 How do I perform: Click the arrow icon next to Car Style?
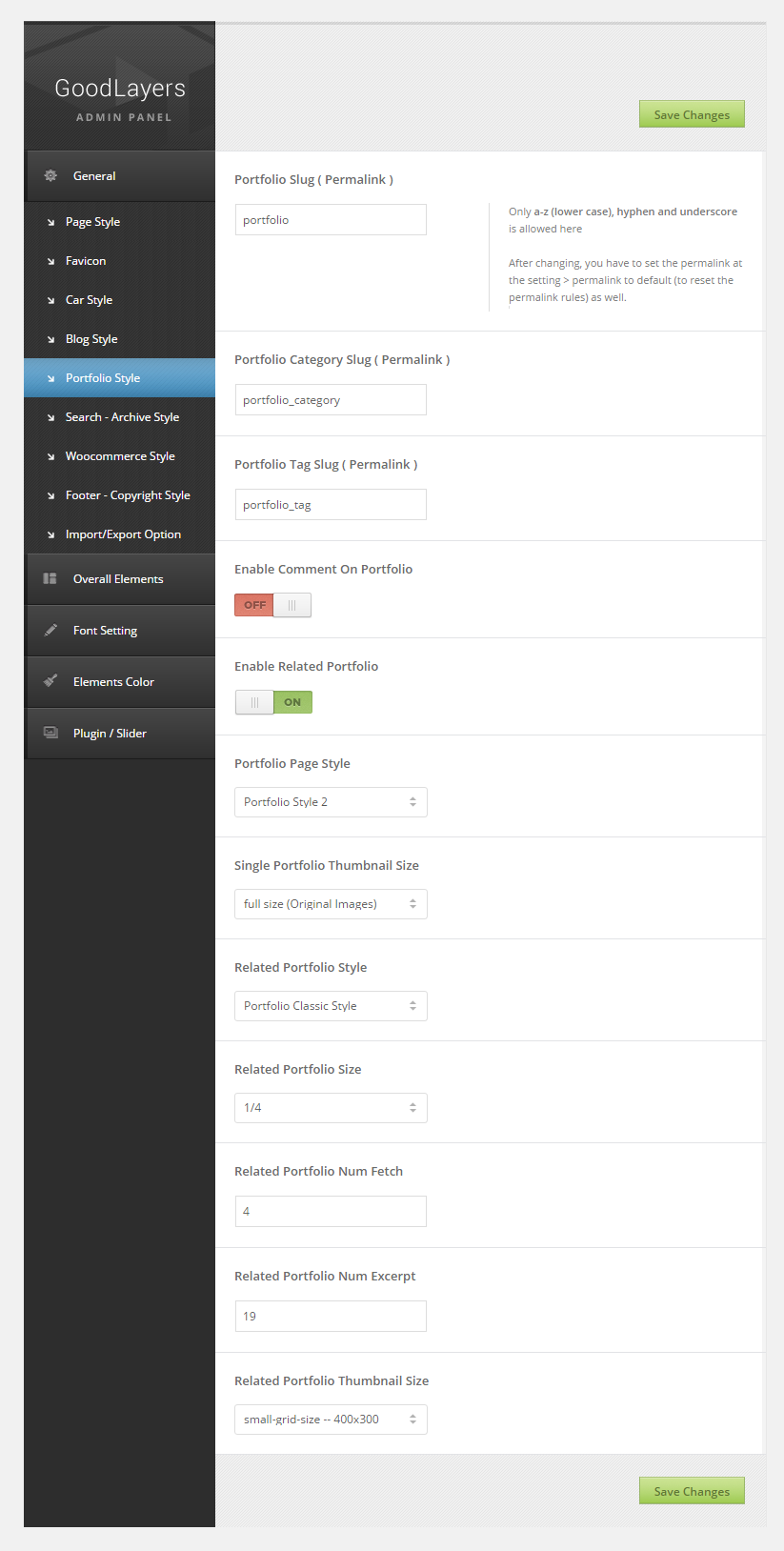point(51,300)
